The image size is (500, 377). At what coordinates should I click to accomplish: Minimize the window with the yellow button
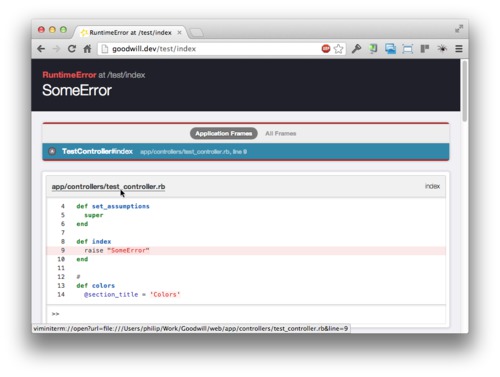[52, 30]
